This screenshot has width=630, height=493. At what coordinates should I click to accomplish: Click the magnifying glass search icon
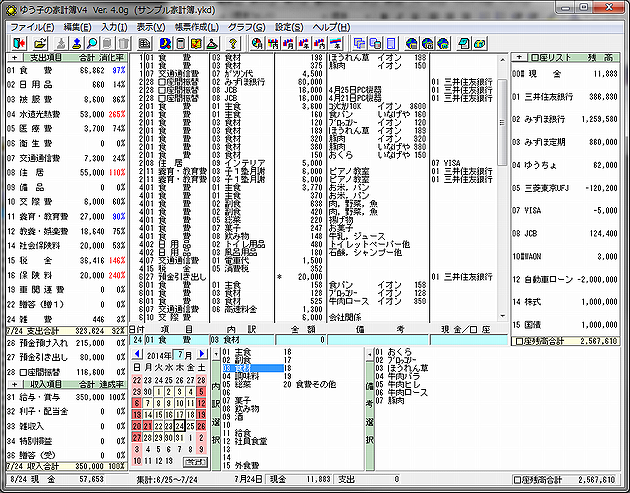tap(91, 44)
